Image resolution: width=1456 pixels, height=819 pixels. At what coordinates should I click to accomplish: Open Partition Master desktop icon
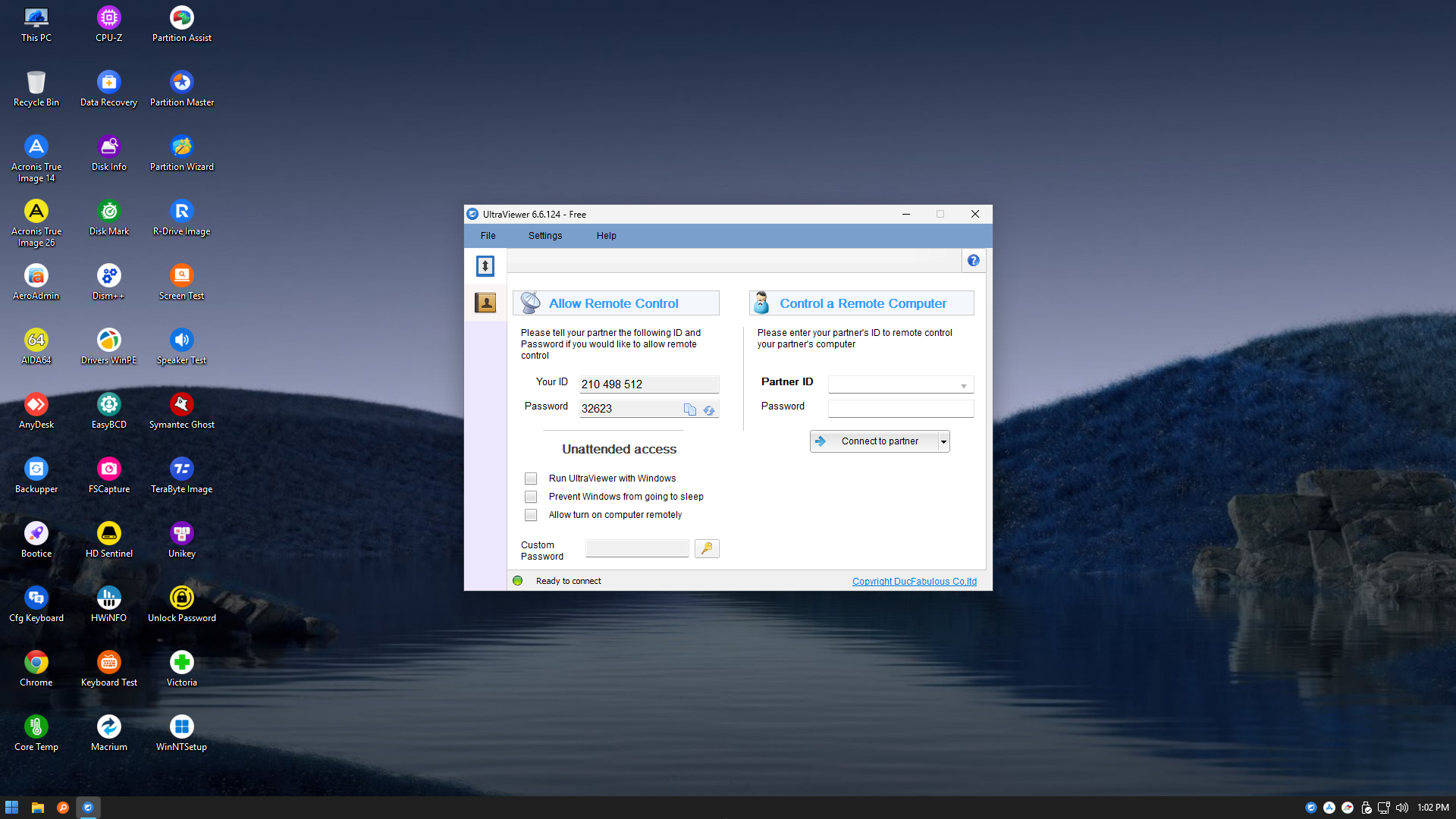point(182,89)
